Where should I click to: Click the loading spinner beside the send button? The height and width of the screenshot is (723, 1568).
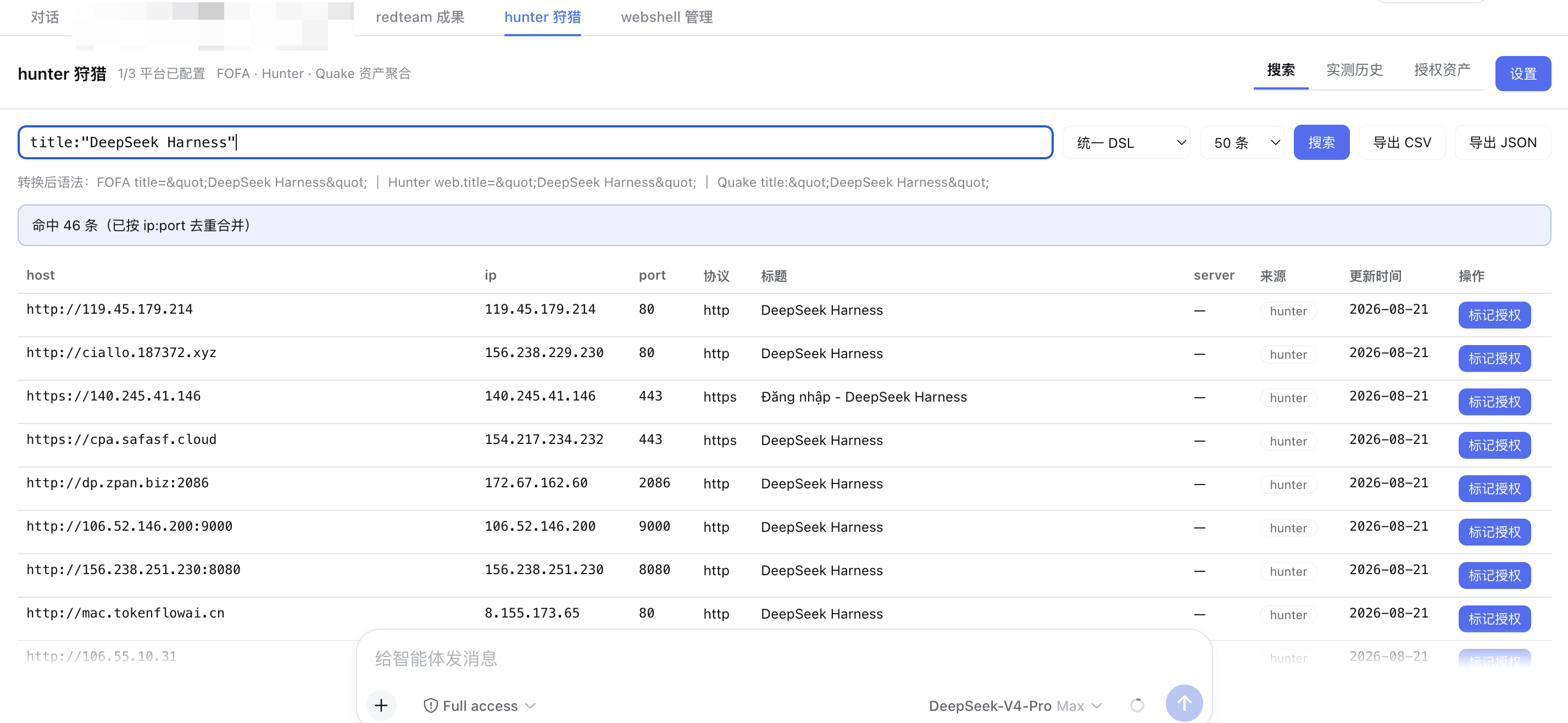pos(1136,705)
